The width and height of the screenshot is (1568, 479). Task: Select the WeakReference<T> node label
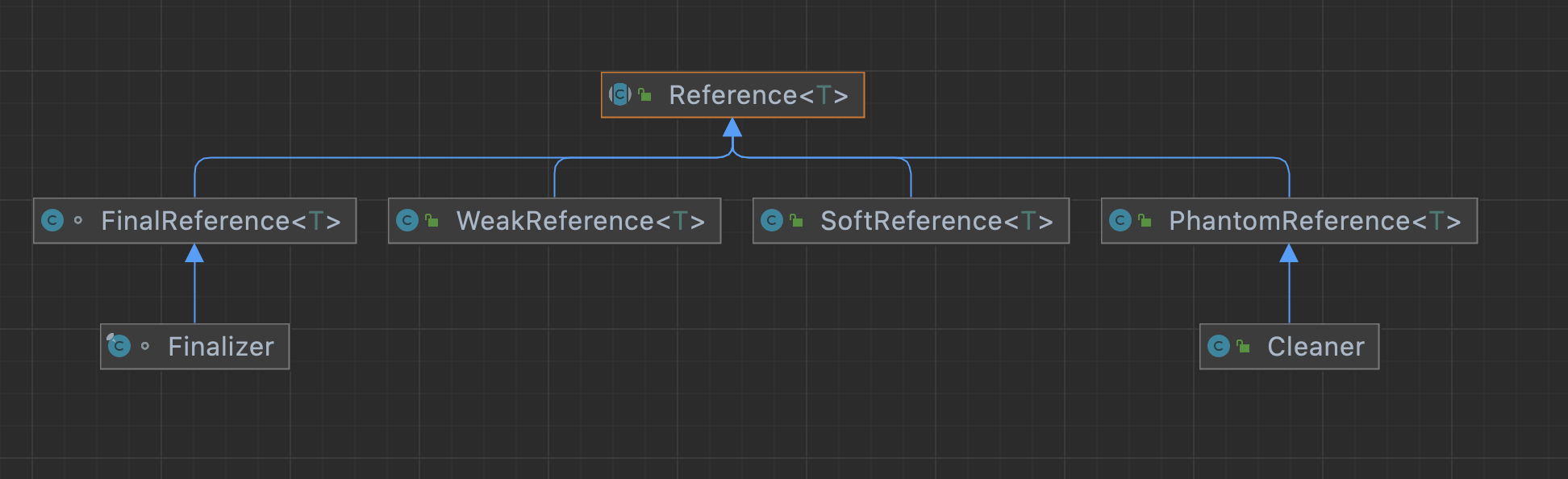[x=580, y=221]
